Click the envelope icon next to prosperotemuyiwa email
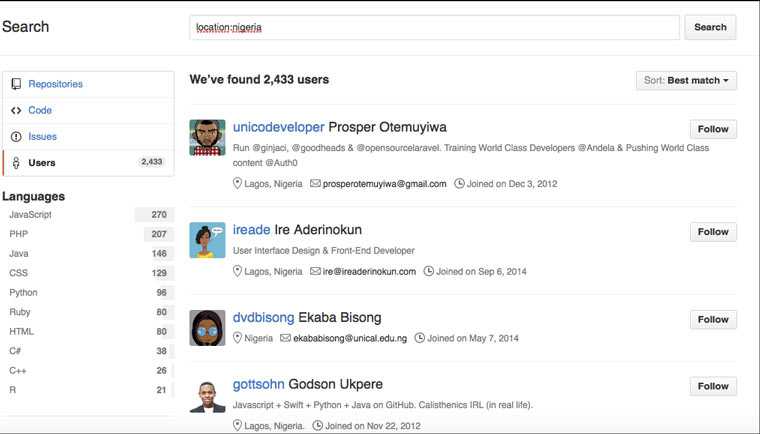The height and width of the screenshot is (434, 760). (315, 183)
